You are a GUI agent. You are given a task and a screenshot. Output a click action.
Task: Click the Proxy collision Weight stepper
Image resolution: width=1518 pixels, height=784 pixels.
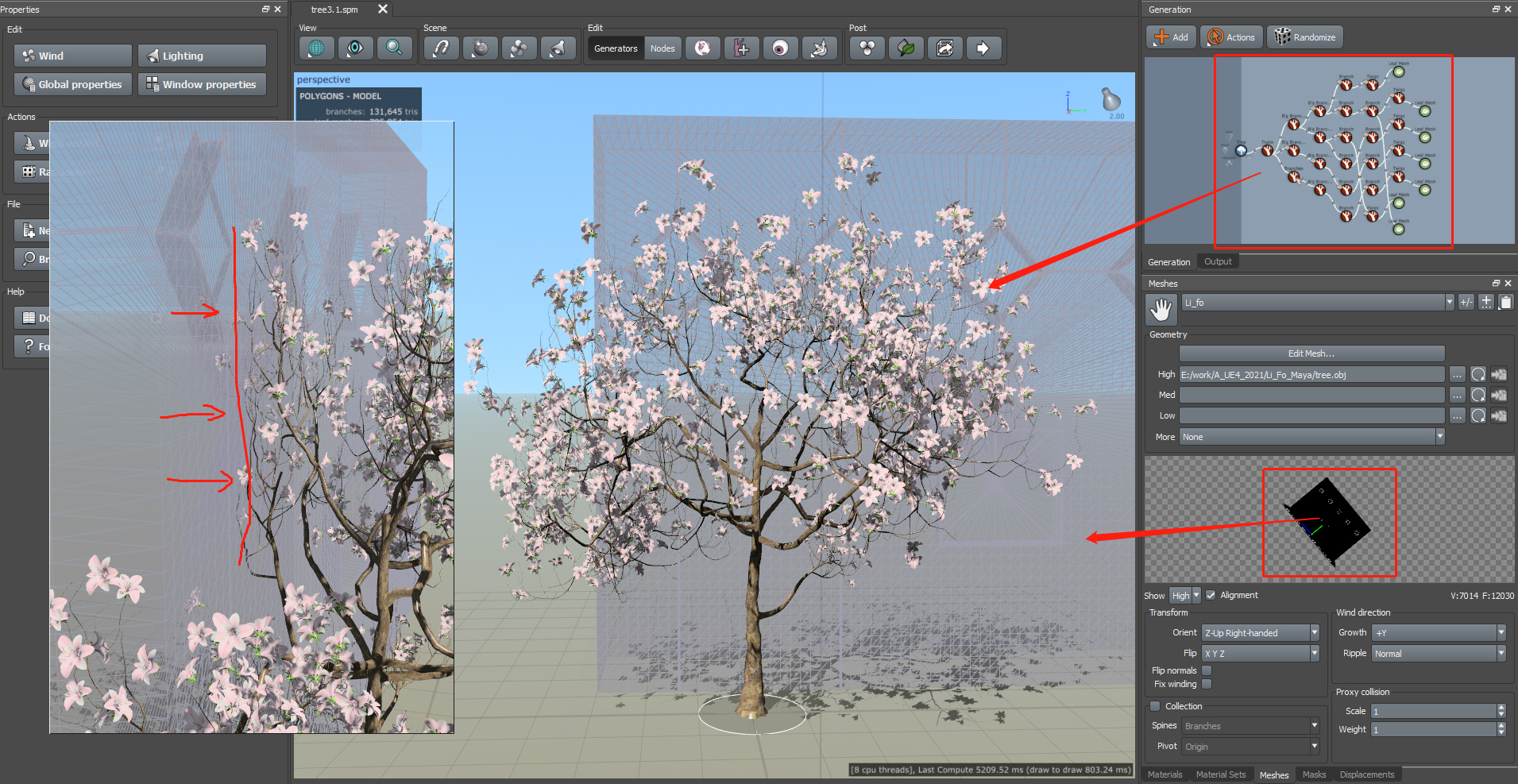tap(1501, 729)
